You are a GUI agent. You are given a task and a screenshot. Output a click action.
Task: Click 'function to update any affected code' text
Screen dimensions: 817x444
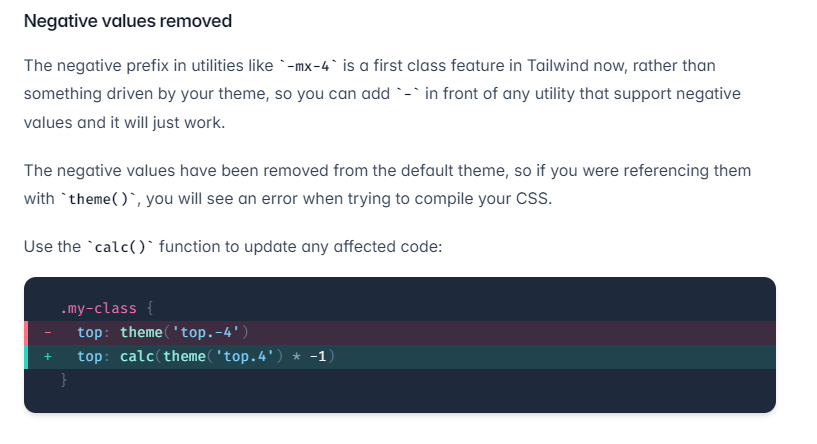pyautogui.click(x=301, y=246)
